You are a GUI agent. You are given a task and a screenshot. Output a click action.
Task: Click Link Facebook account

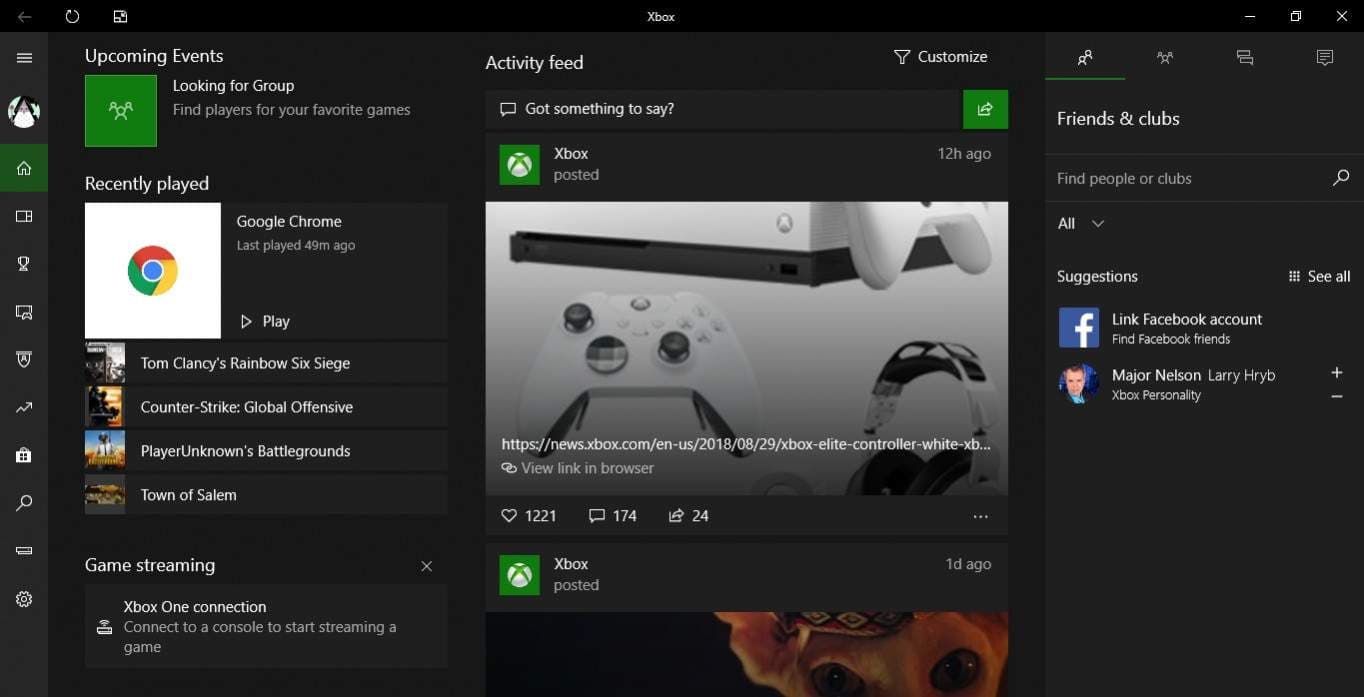coord(1187,319)
